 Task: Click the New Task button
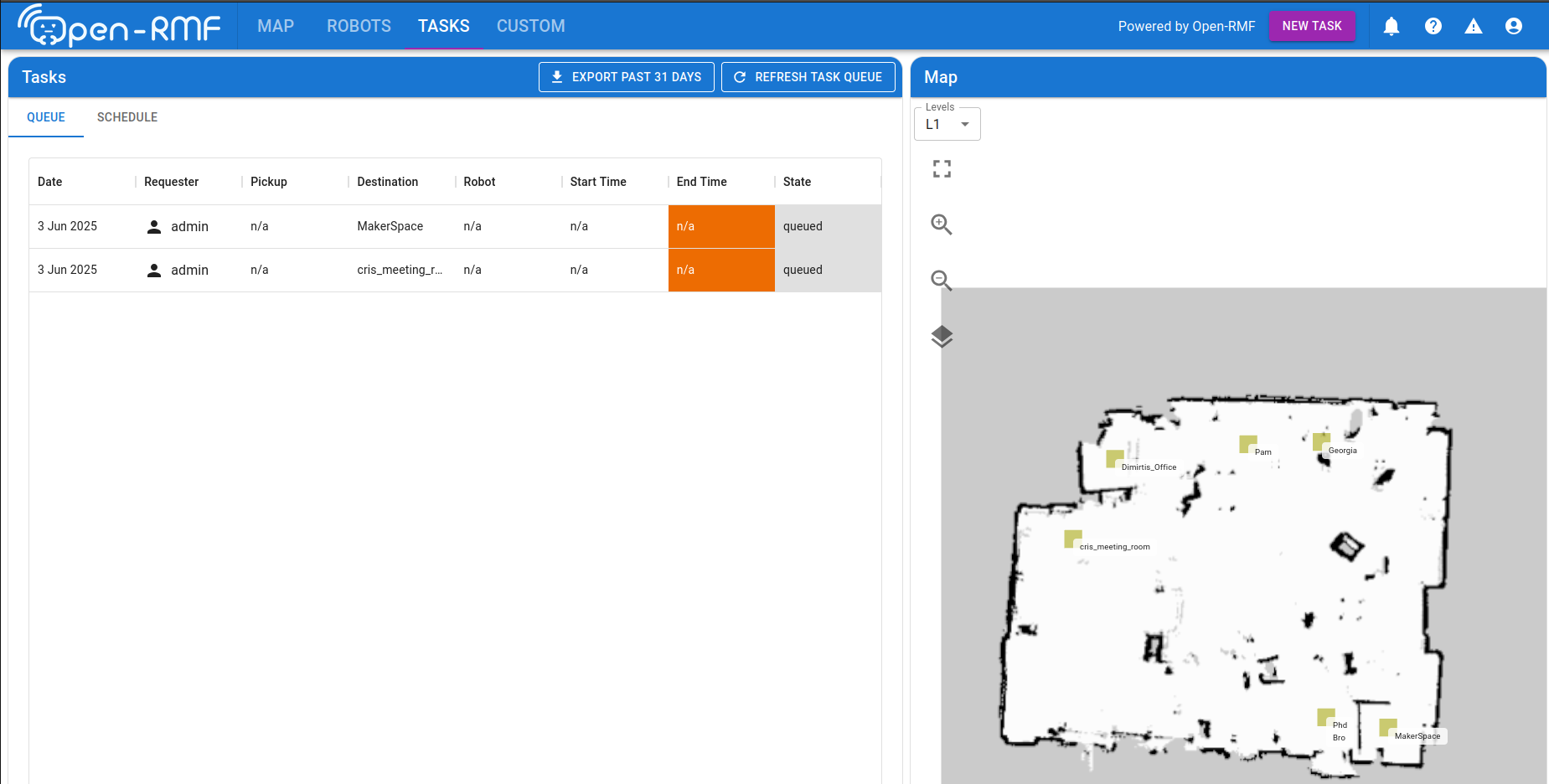point(1311,26)
